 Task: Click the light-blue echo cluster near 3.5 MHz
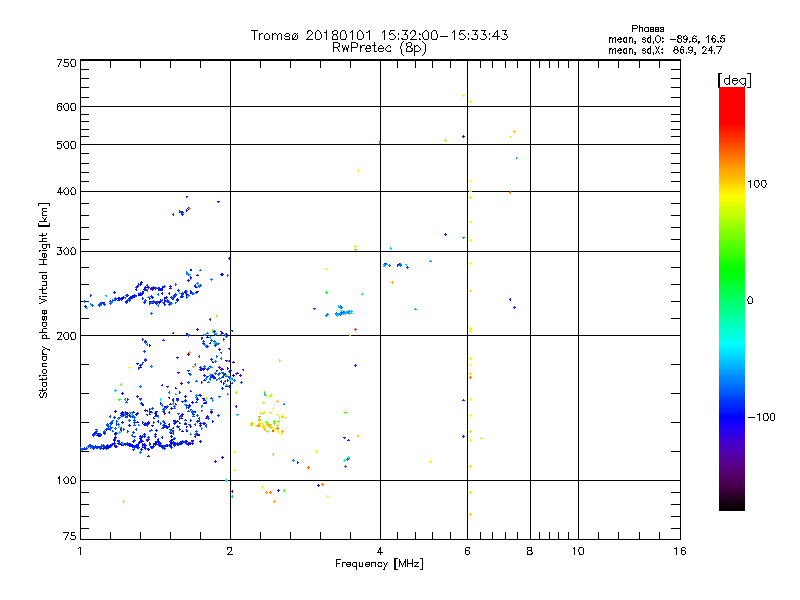343,311
